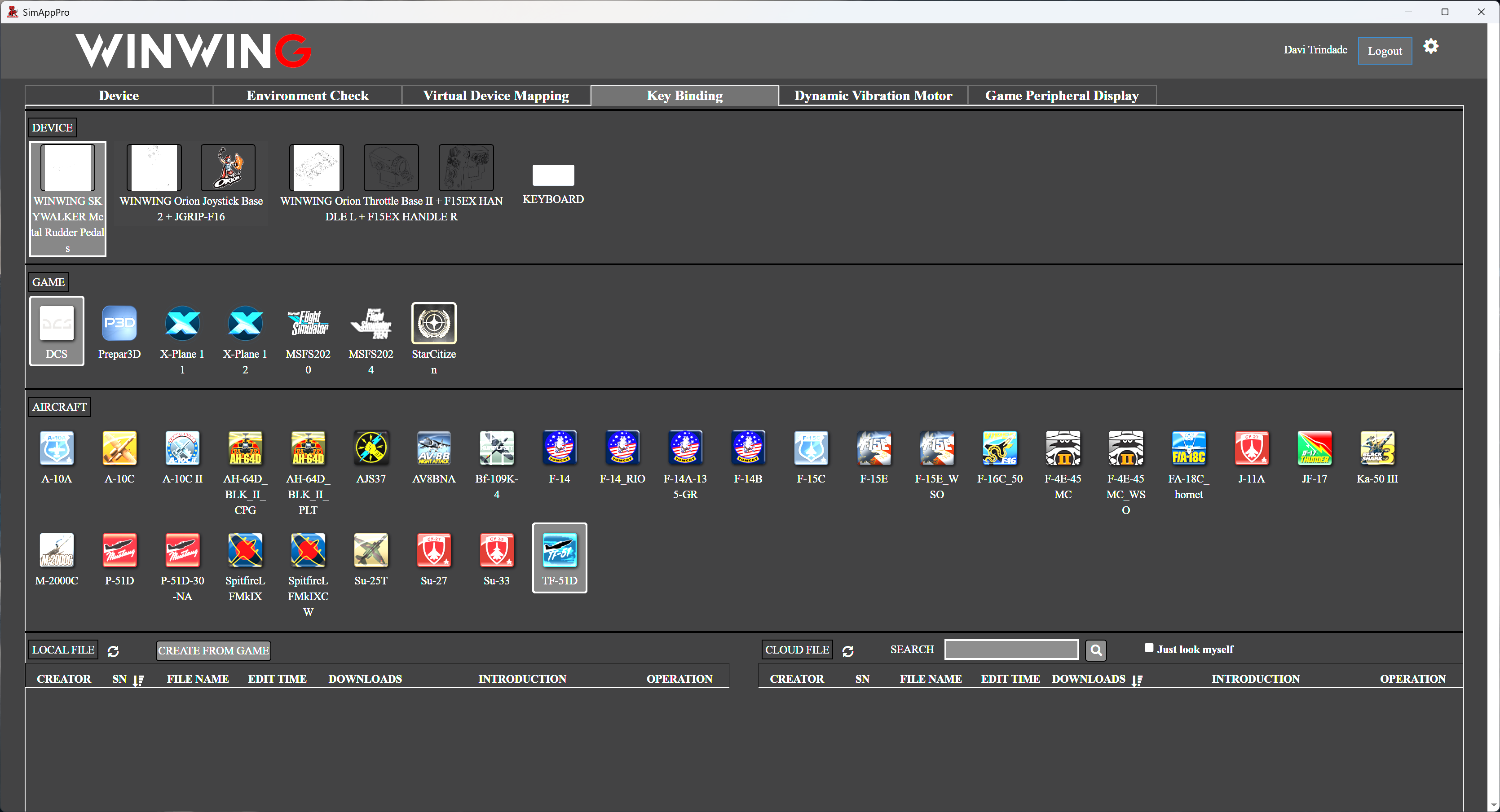Focus the cloud file SEARCH field

[x=1011, y=650]
